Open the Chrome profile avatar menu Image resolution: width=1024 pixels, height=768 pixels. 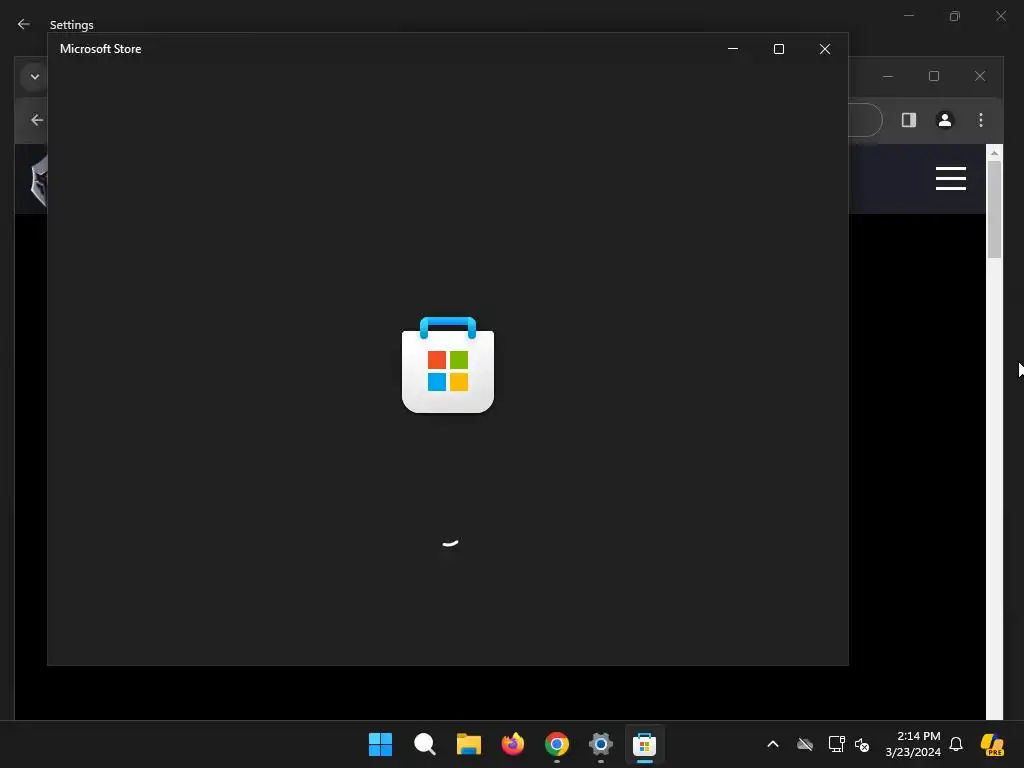click(x=944, y=120)
